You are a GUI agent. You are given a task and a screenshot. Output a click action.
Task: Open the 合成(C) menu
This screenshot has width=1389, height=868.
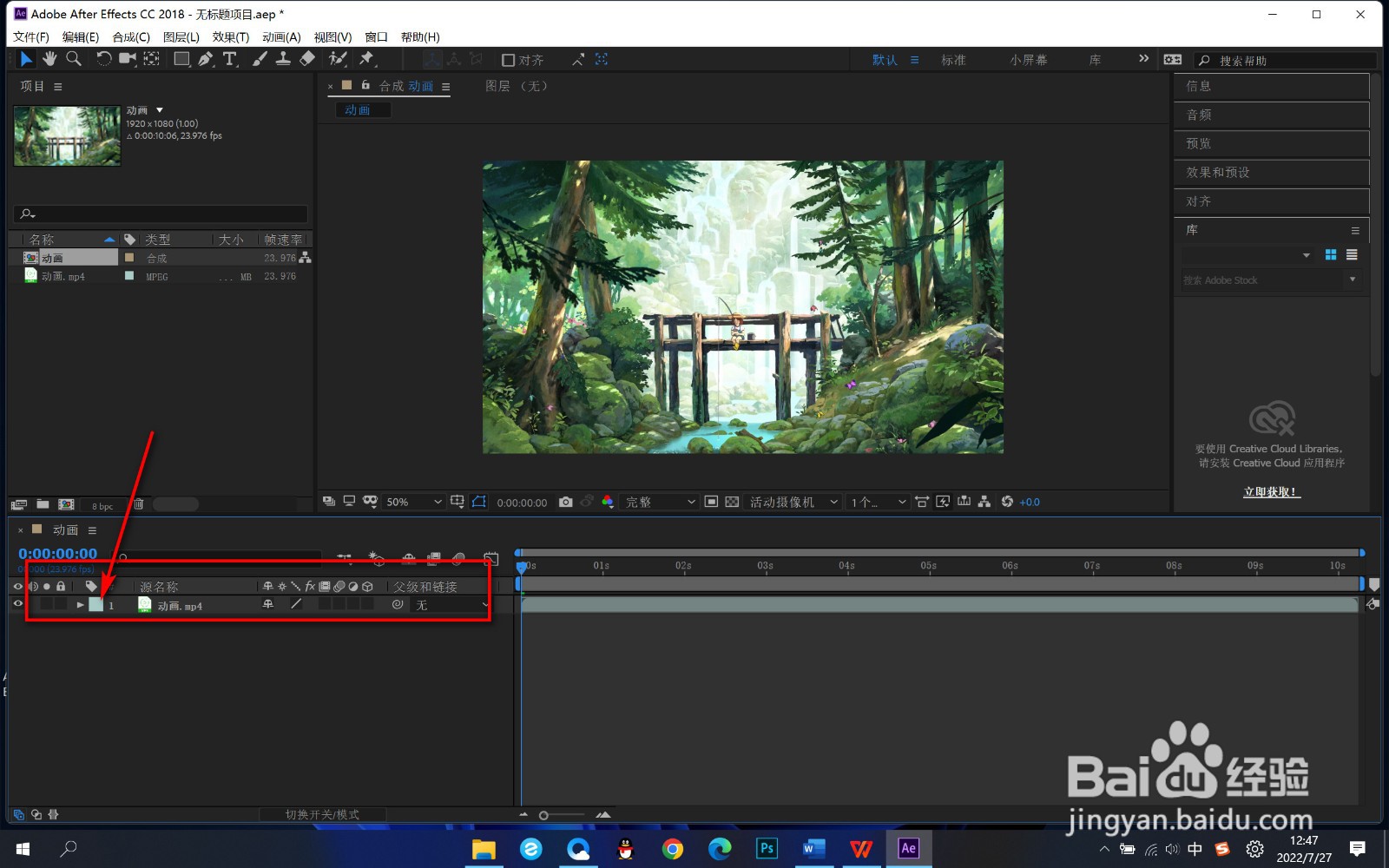131,36
